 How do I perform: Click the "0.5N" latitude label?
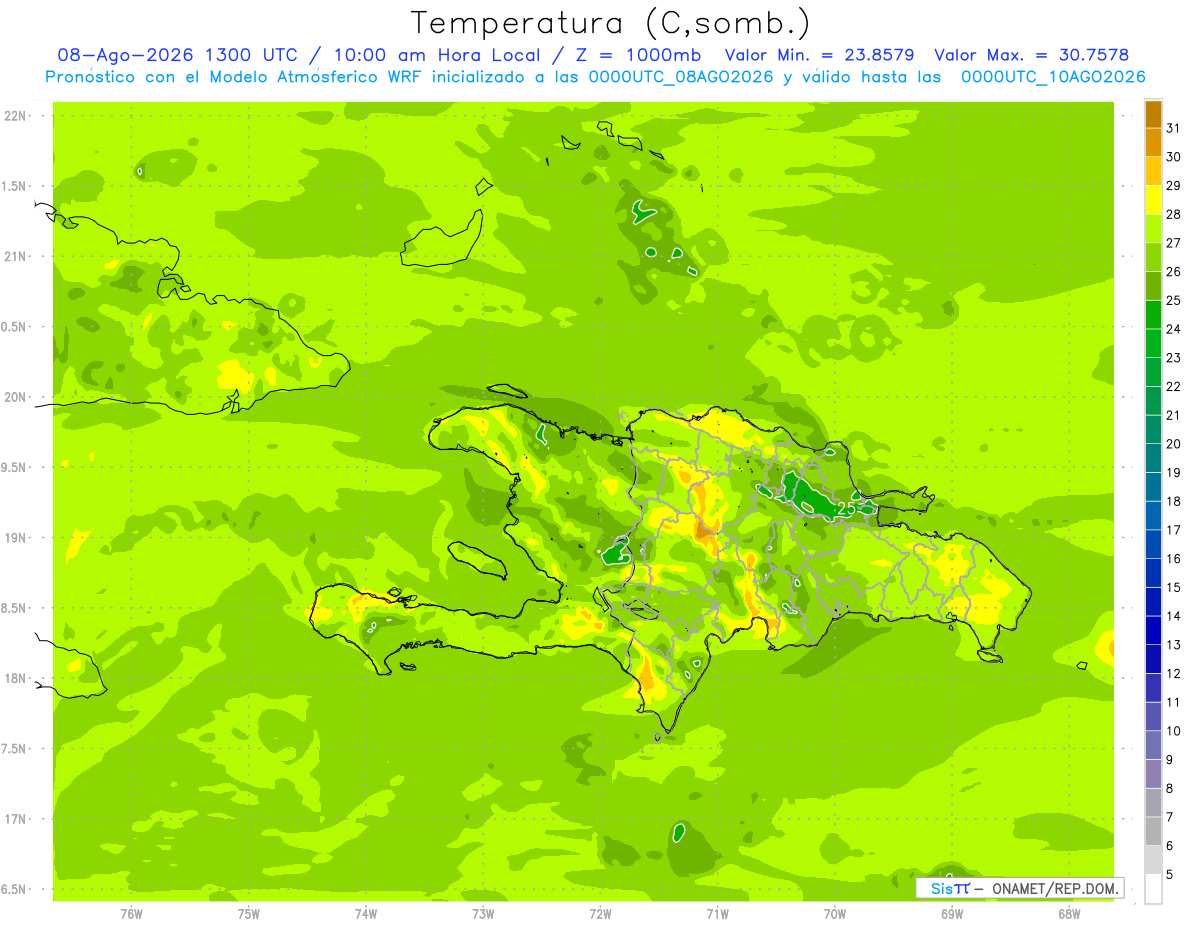[x=15, y=327]
